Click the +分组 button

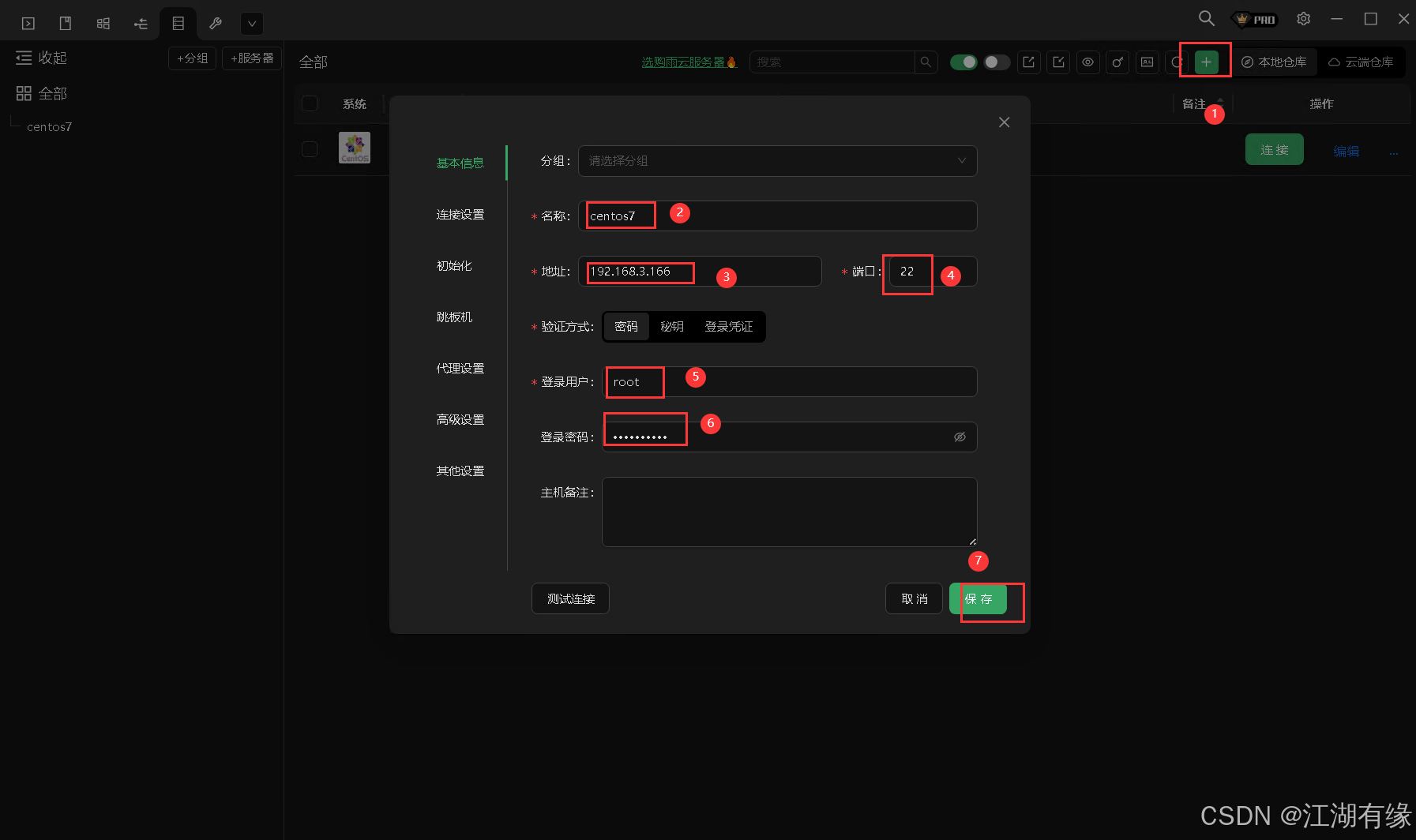click(192, 58)
